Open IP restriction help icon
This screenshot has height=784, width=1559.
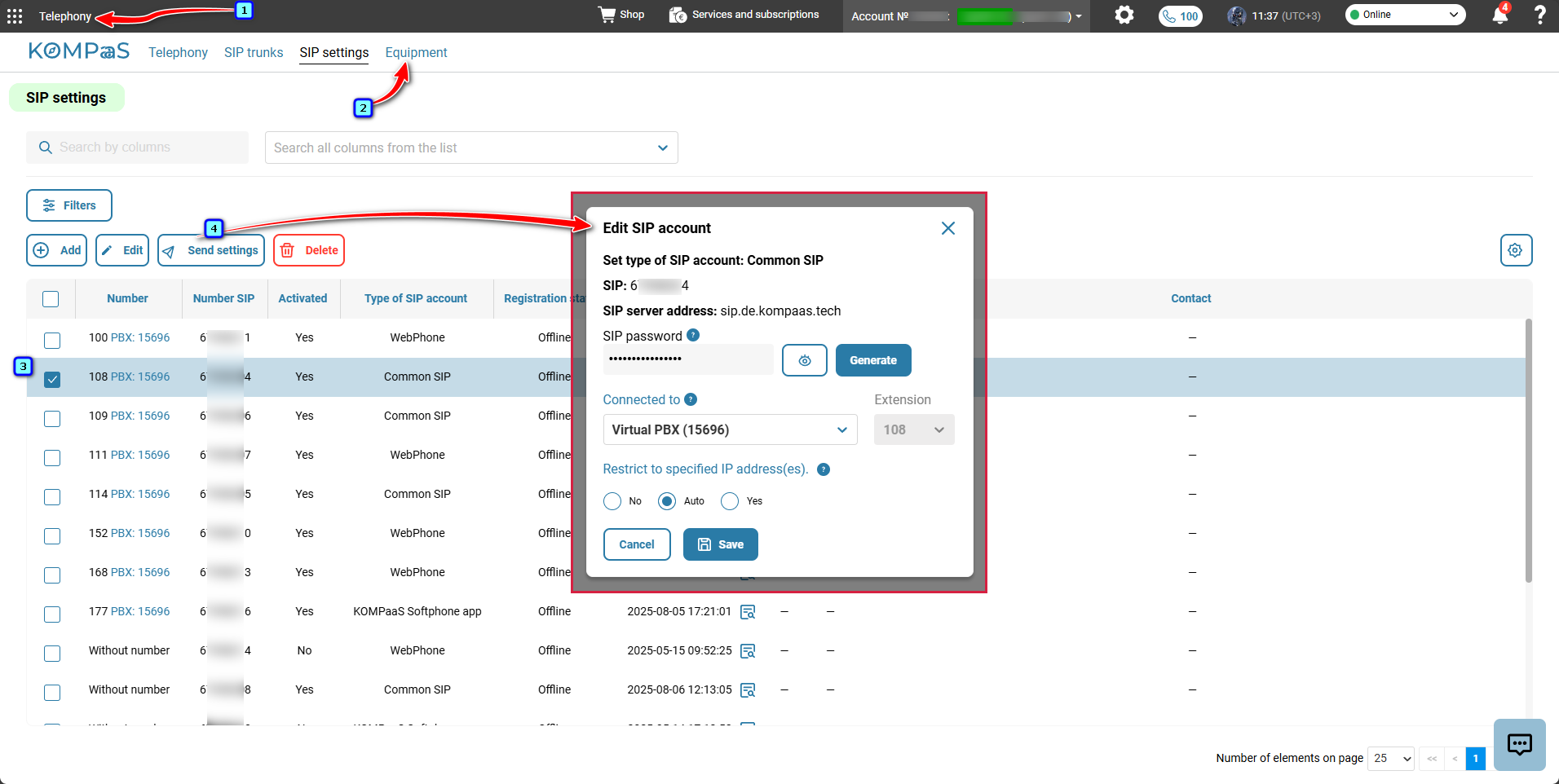point(824,469)
